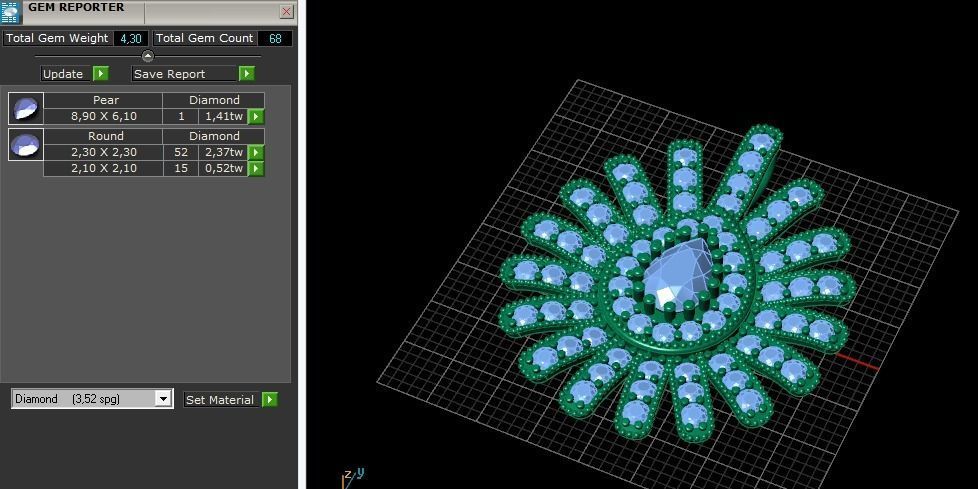Click green arrow on the 0,52tw row
Screen dimensions: 978x489
pos(256,168)
